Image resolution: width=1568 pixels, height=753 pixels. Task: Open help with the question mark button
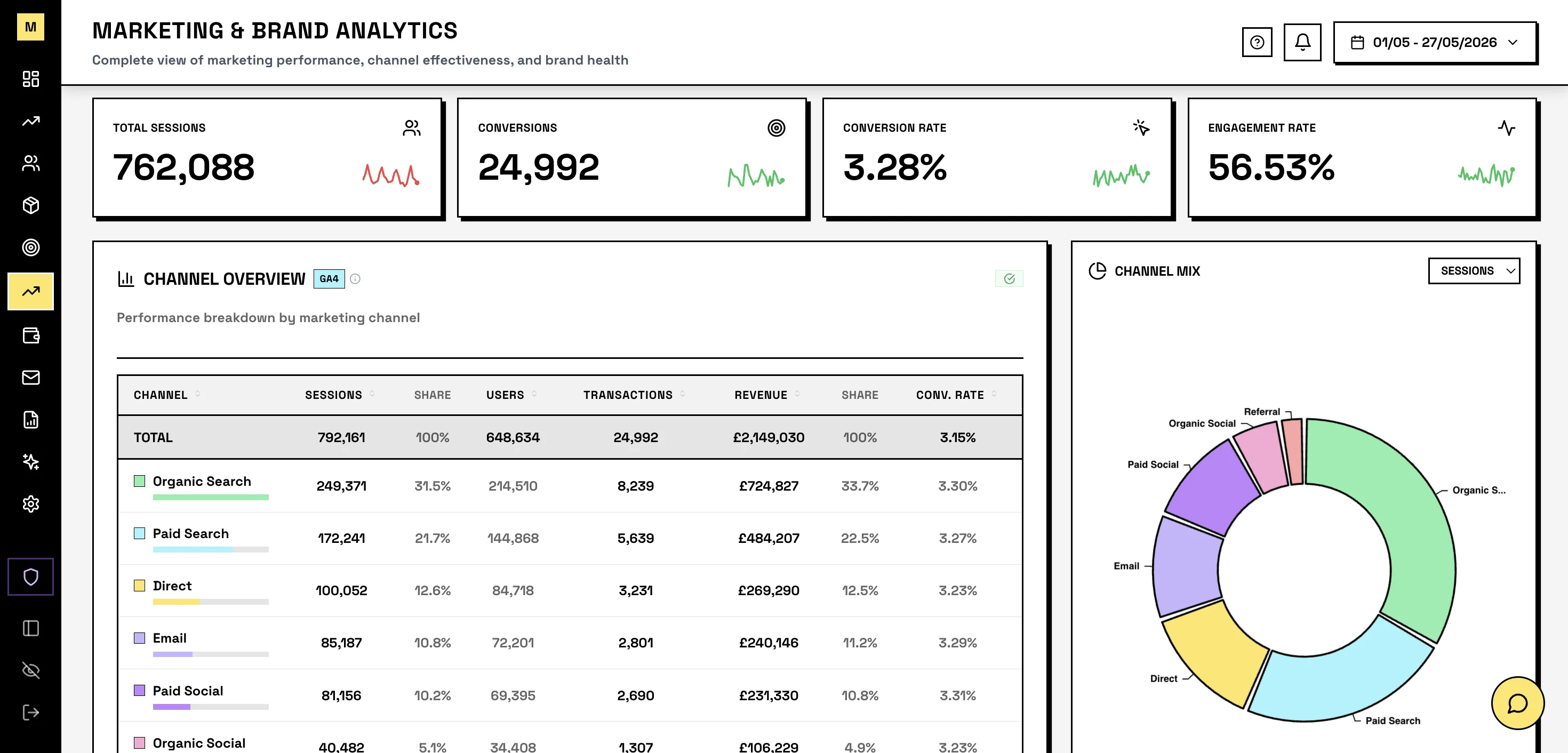[1257, 43]
